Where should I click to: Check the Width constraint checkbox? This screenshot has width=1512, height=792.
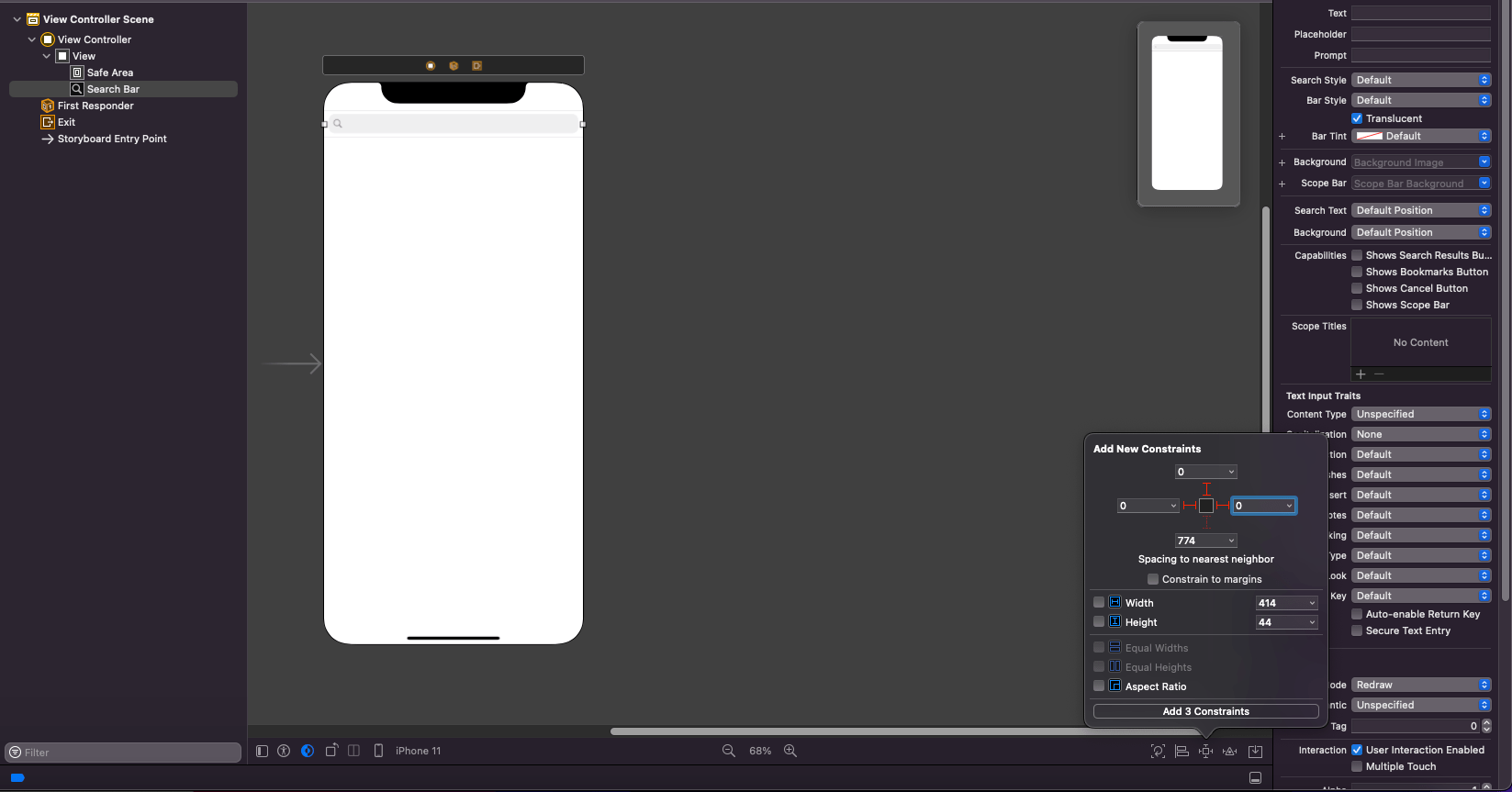1099,602
